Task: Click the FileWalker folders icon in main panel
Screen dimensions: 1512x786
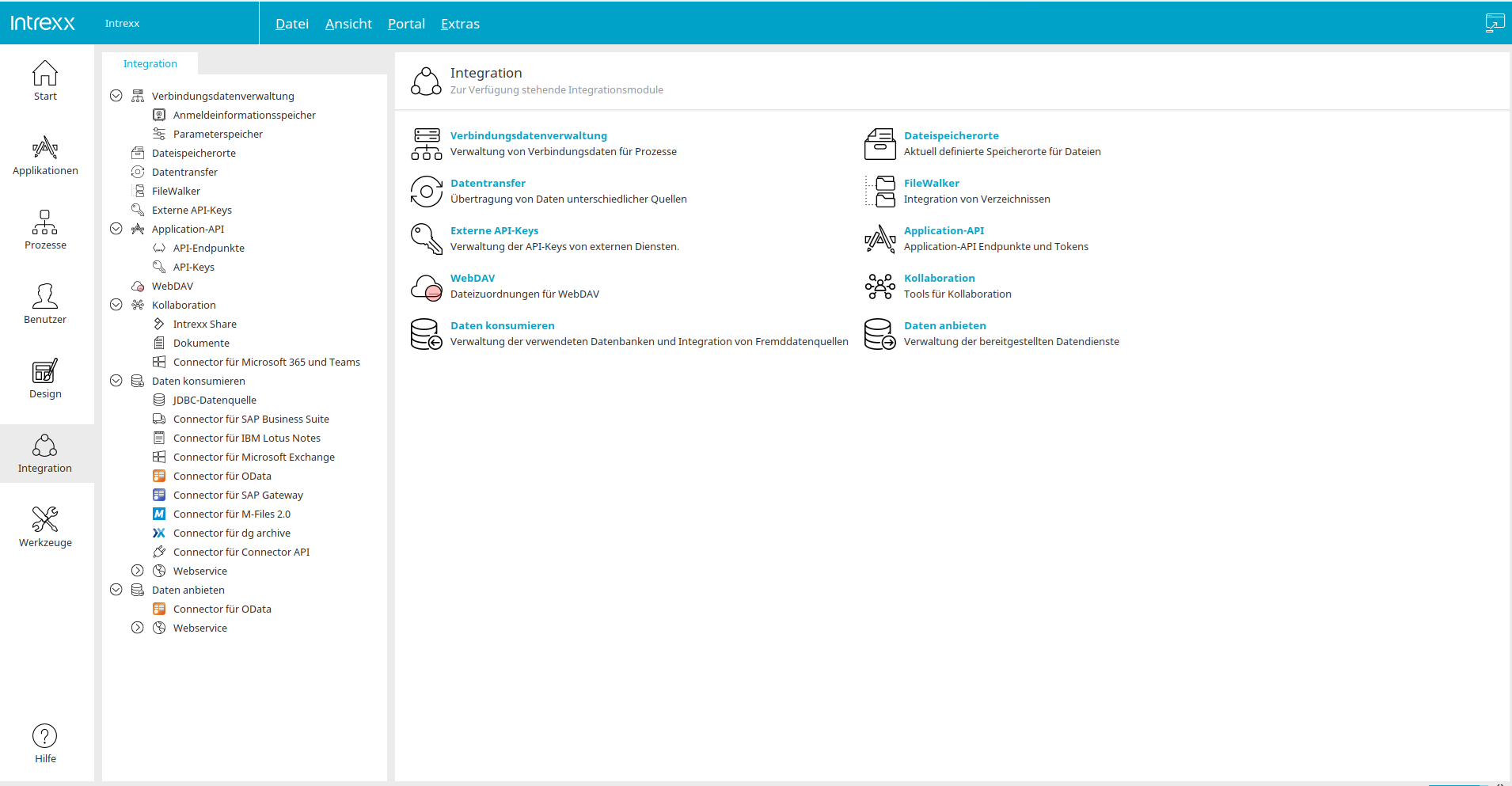Action: 880,192
